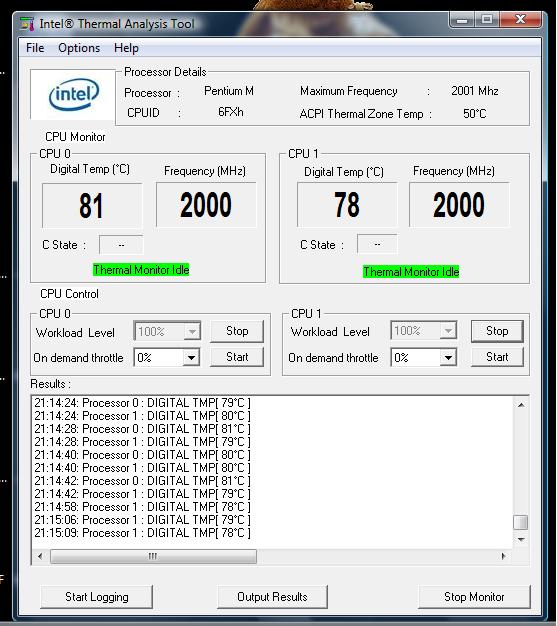Close the Thermal Analysis Tool window
Image resolution: width=557 pixels, height=626 pixels.
point(521,19)
